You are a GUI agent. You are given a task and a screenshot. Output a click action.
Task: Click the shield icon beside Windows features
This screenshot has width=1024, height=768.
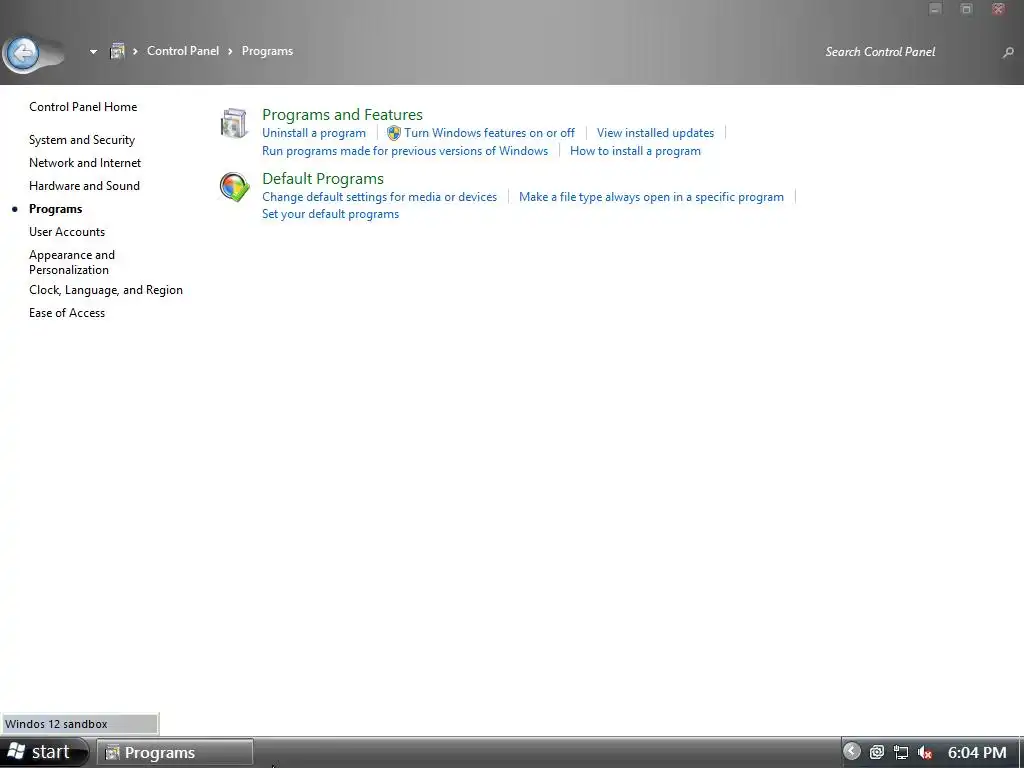pyautogui.click(x=394, y=133)
